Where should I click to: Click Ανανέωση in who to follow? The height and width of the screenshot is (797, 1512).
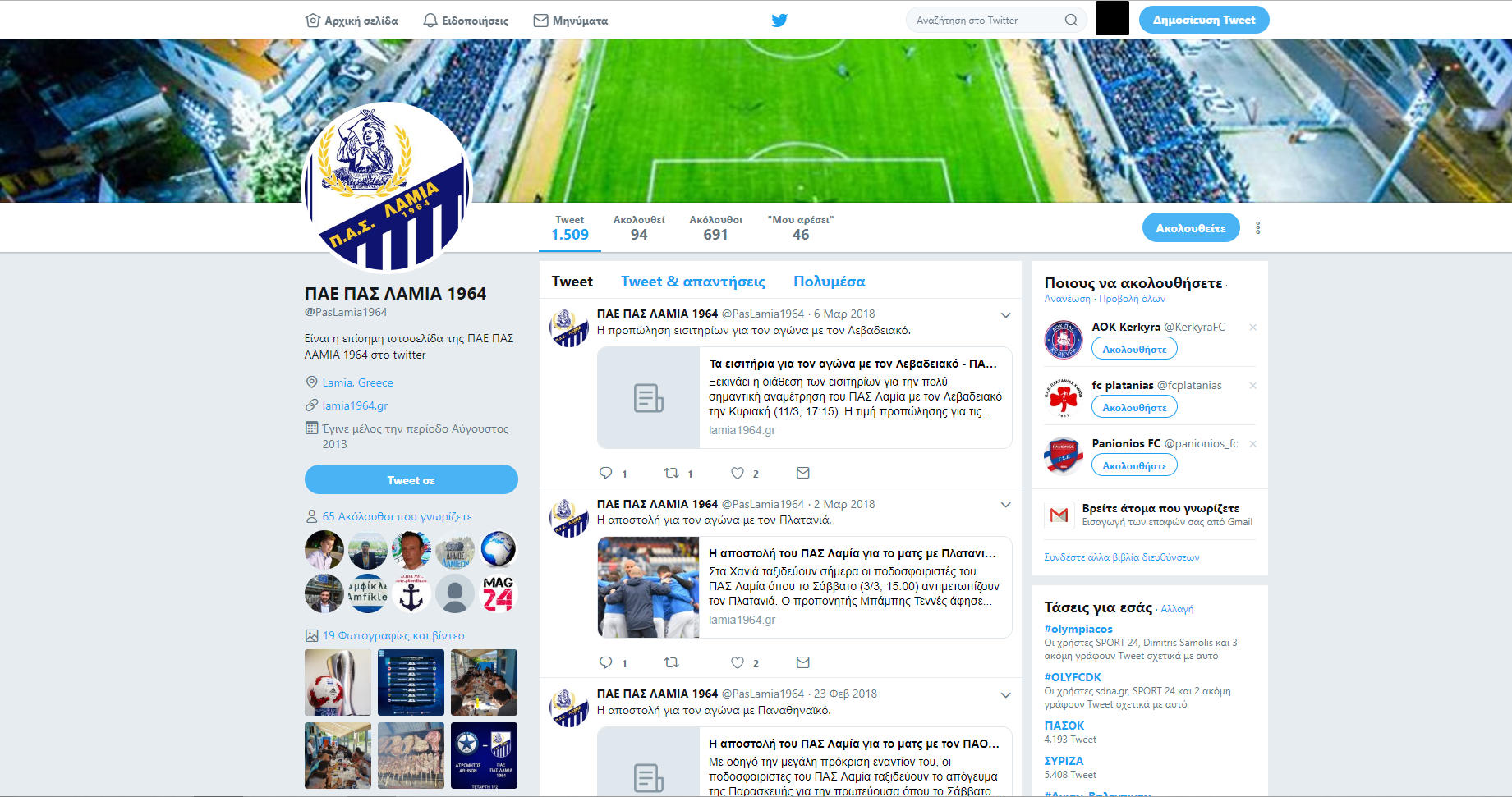pyautogui.click(x=1068, y=299)
